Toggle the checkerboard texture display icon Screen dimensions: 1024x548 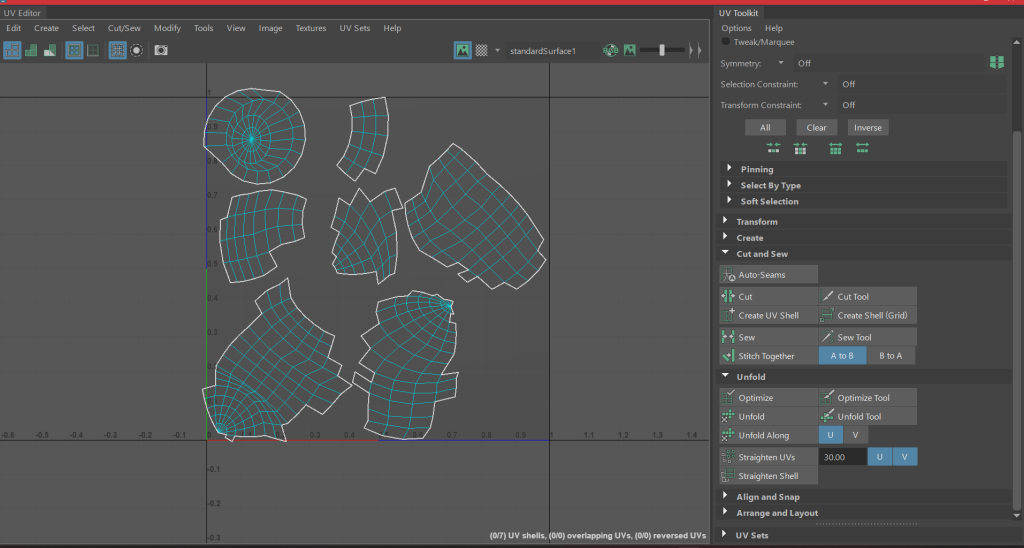coord(481,50)
